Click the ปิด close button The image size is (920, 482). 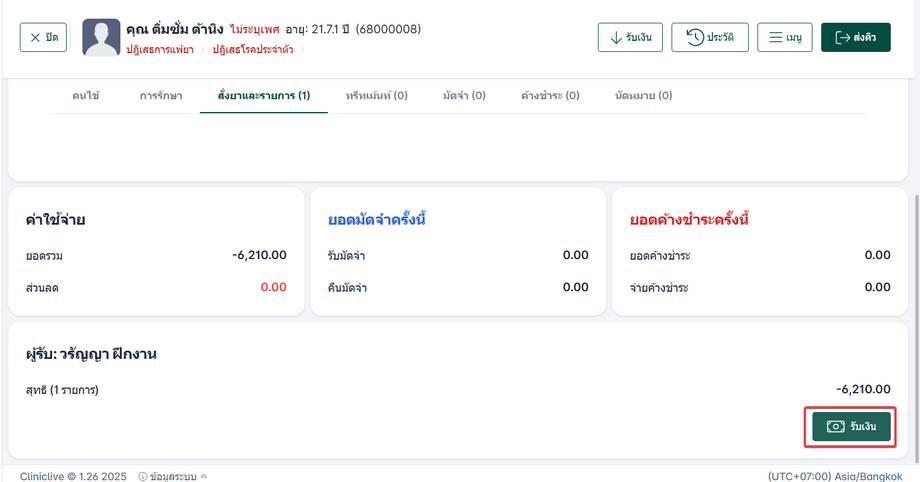click(44, 38)
